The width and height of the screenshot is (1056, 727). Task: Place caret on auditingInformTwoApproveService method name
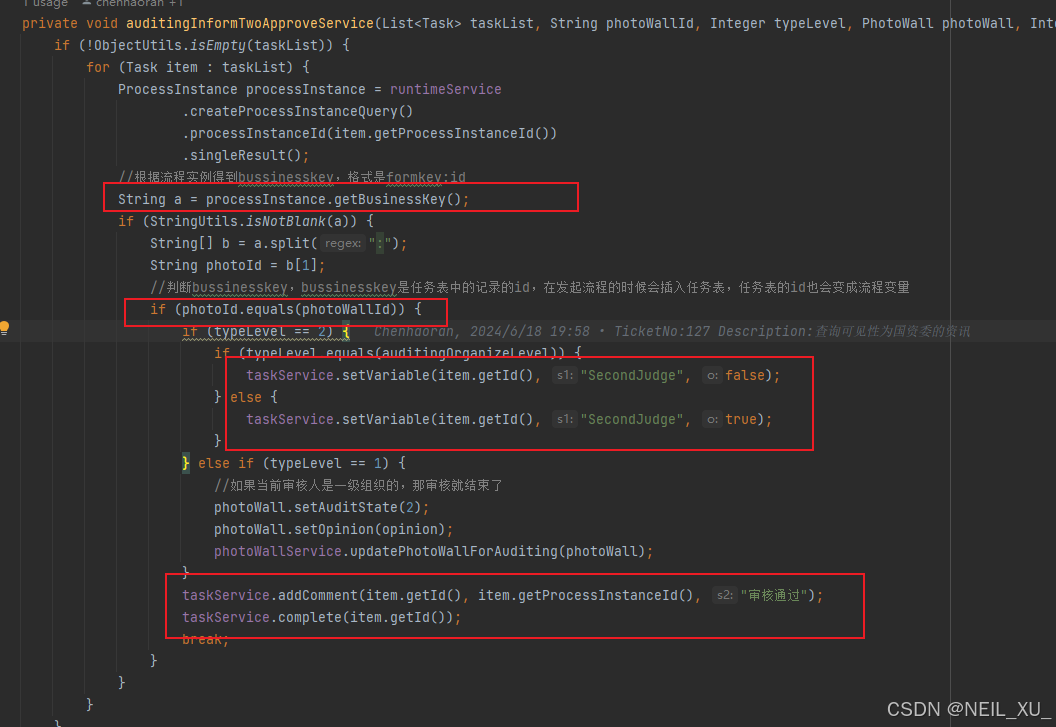[250, 24]
